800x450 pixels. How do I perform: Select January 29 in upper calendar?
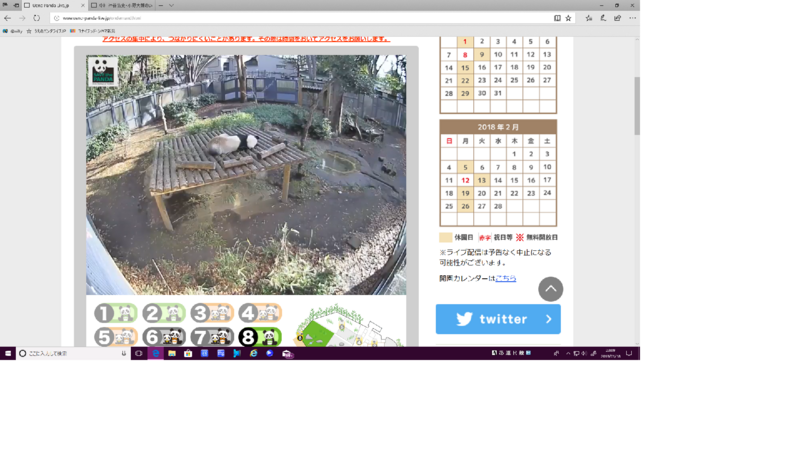point(465,93)
